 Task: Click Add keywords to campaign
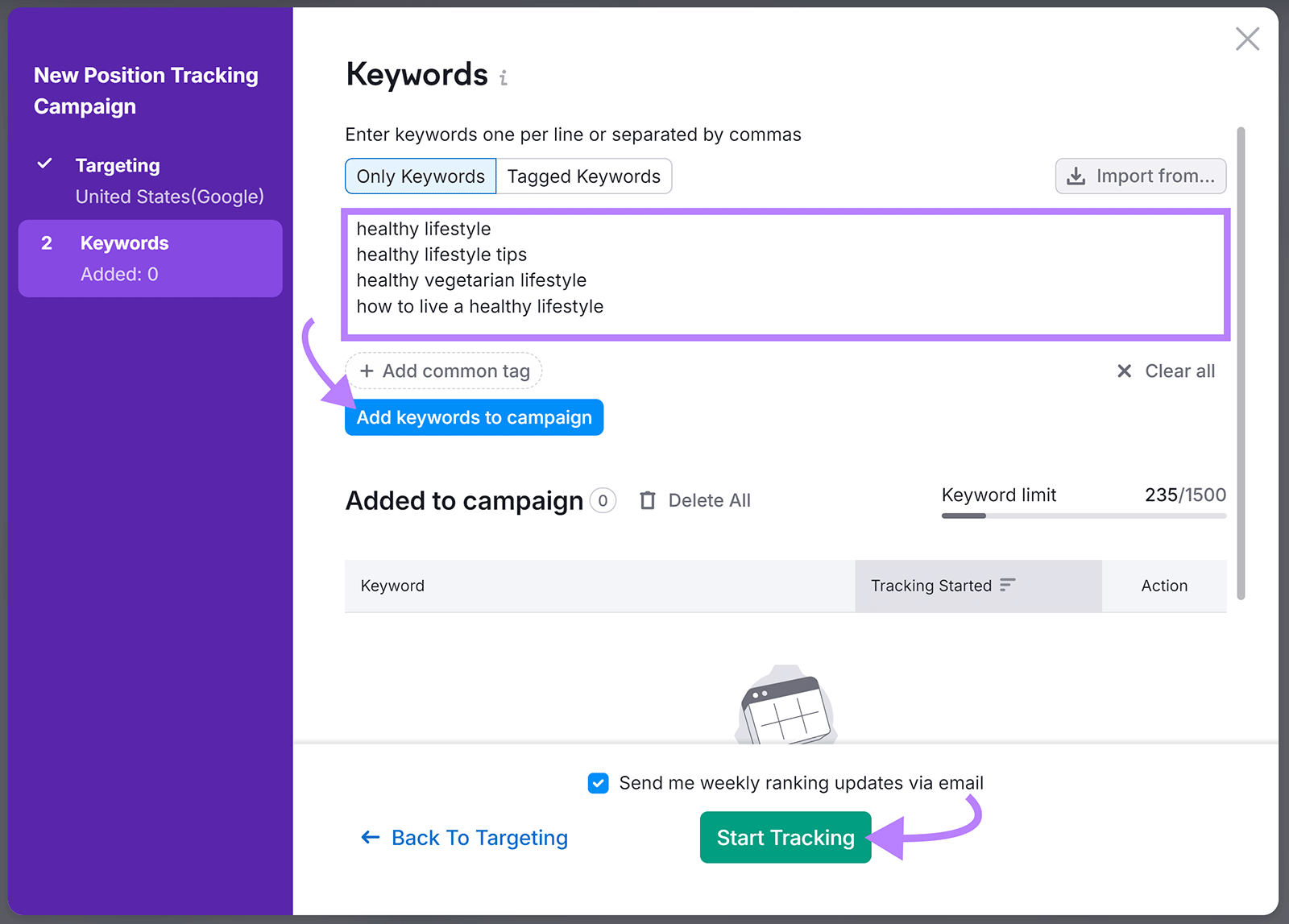click(x=474, y=417)
